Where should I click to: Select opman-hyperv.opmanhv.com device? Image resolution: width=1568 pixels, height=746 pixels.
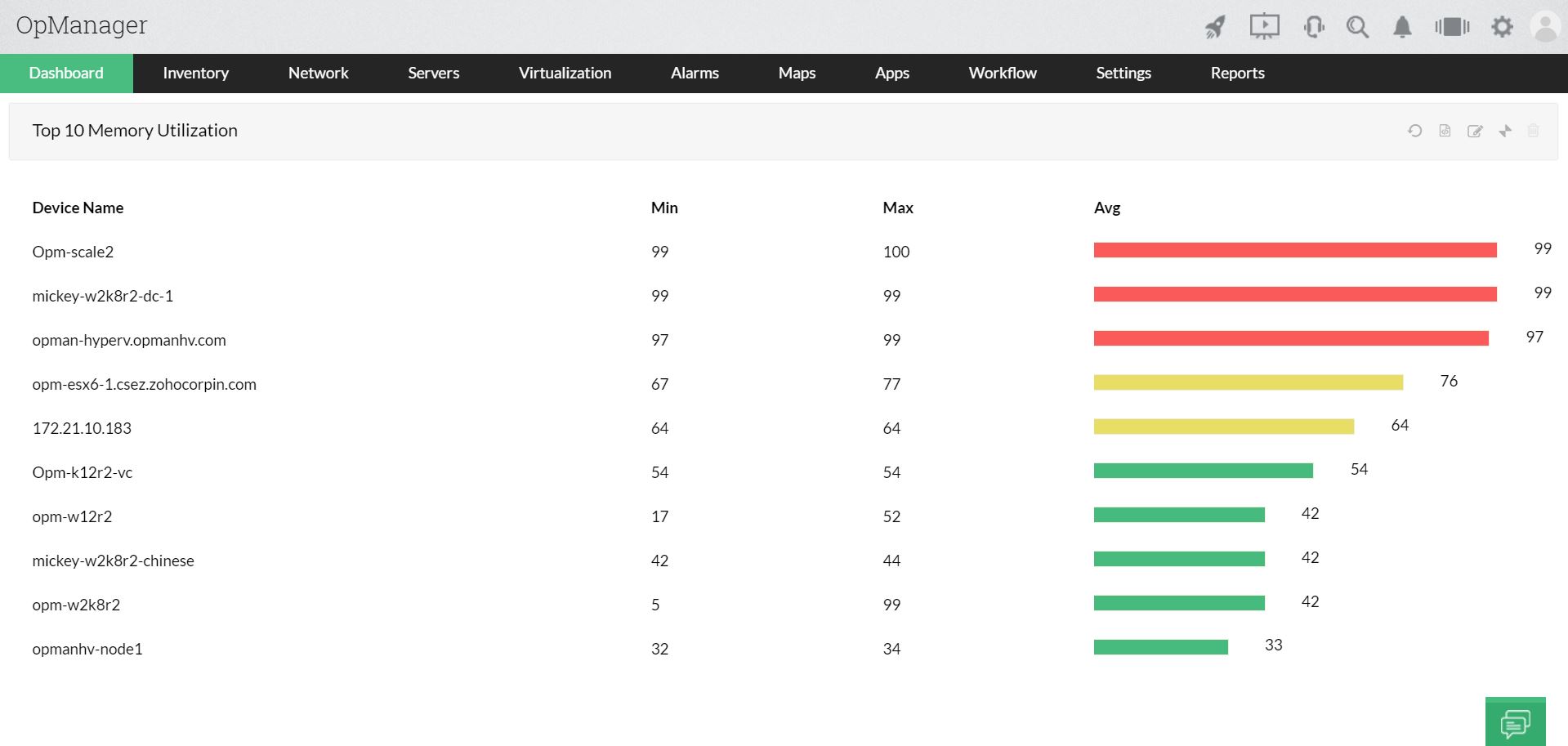coord(129,340)
